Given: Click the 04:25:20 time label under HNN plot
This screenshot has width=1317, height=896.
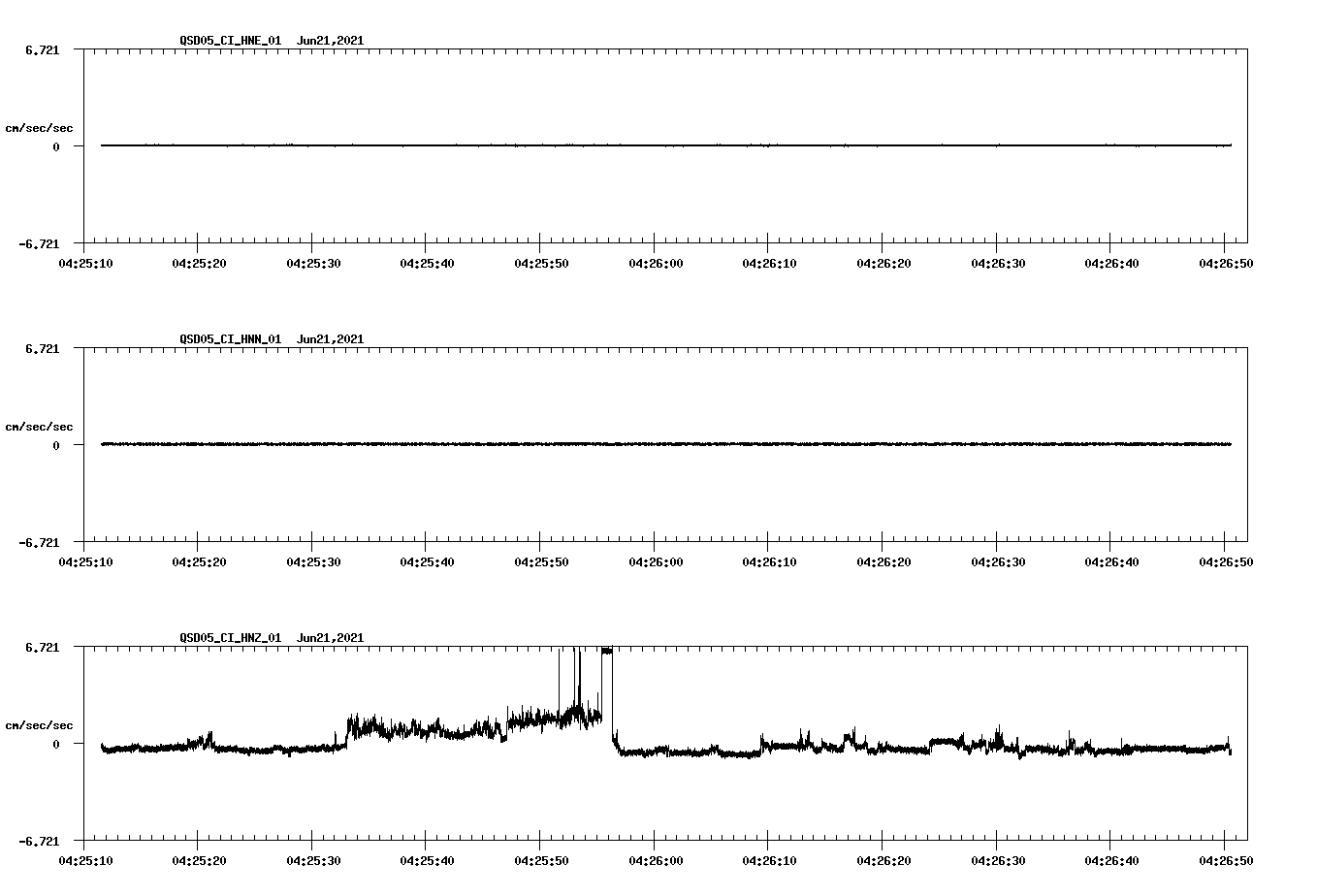Looking at the screenshot, I should pyautogui.click(x=198, y=561).
